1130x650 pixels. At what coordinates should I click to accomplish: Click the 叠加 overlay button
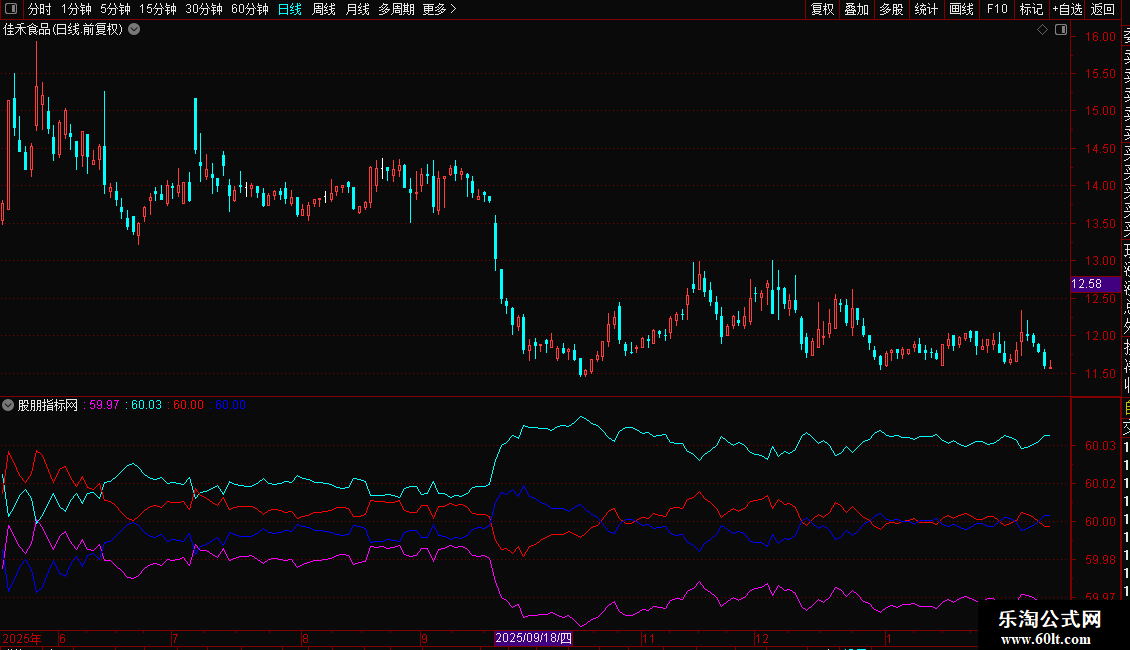[856, 9]
